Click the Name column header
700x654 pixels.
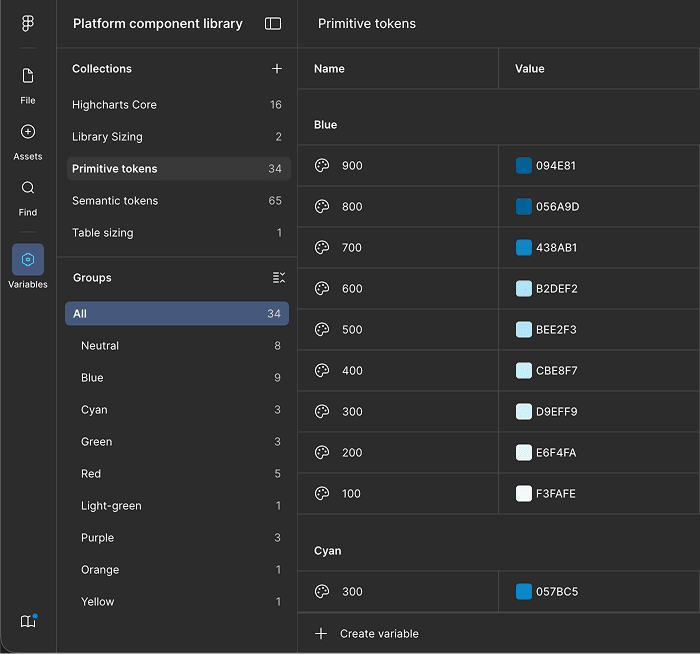(x=329, y=69)
